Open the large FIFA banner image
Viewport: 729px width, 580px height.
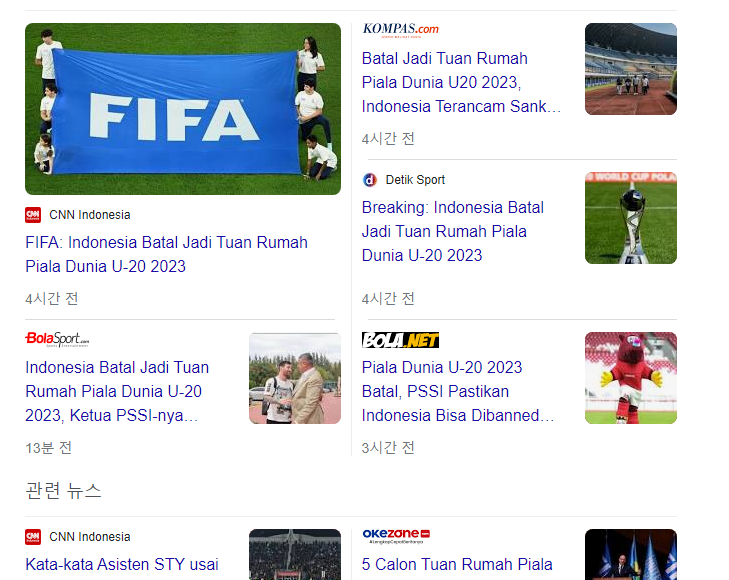(x=183, y=109)
